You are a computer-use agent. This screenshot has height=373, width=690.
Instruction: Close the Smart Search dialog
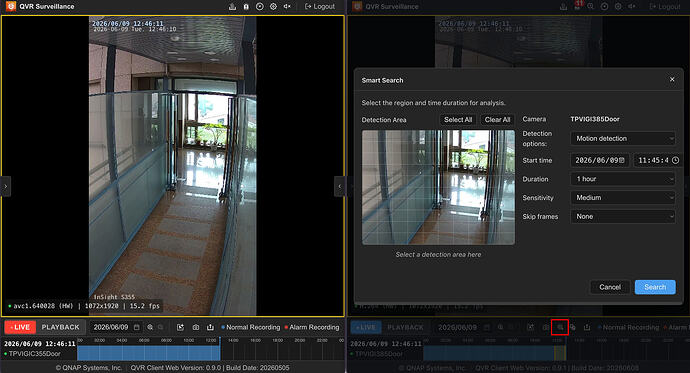(x=672, y=80)
